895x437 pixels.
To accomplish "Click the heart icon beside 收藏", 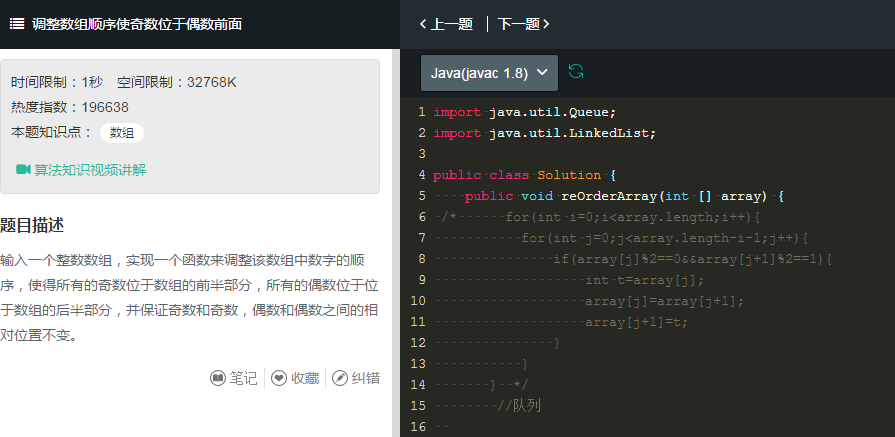I will (x=279, y=378).
